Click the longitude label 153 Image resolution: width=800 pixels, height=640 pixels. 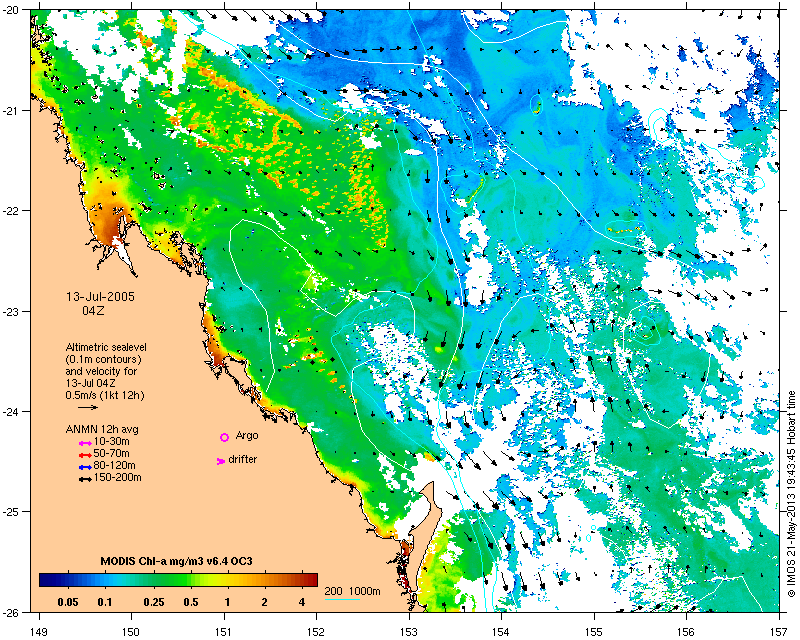[409, 632]
